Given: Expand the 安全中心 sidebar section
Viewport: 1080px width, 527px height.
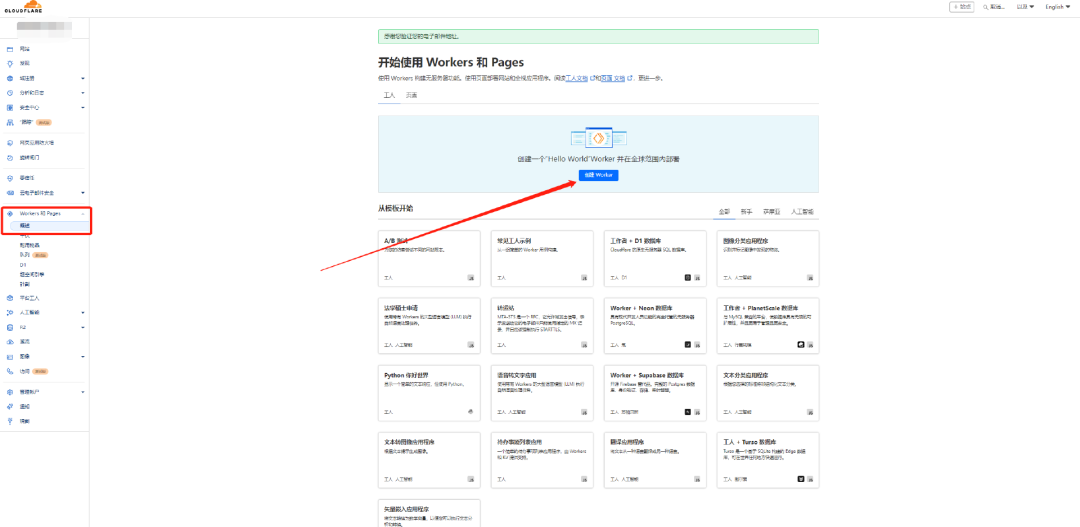Looking at the screenshot, I should click(83, 107).
